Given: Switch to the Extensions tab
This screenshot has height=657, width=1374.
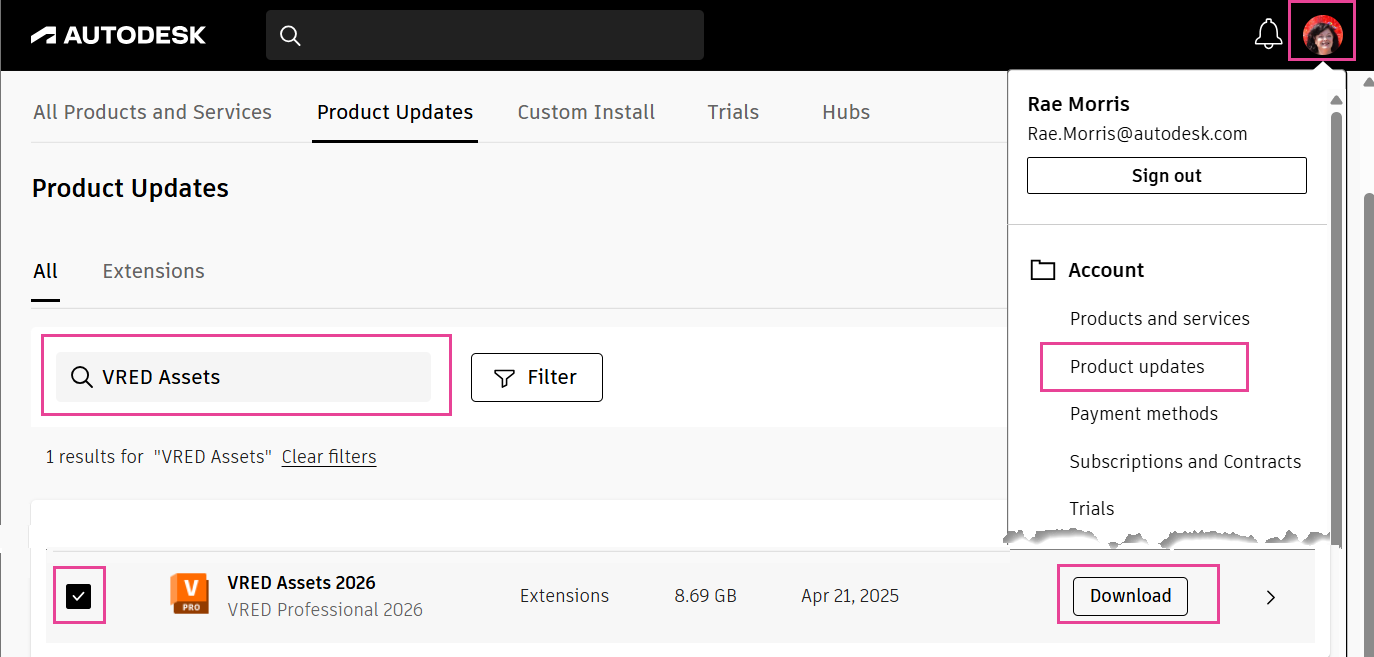Looking at the screenshot, I should point(153,271).
